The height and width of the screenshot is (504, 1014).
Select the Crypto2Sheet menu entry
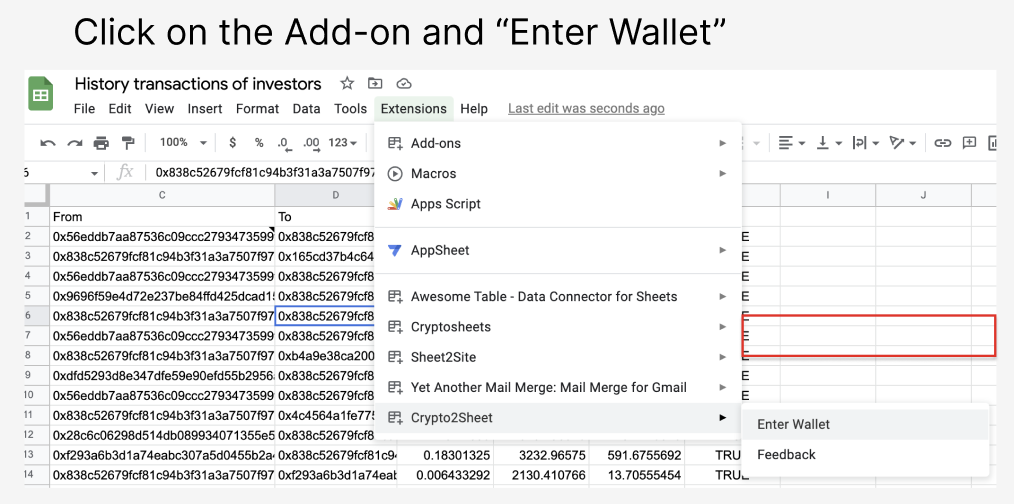point(557,418)
